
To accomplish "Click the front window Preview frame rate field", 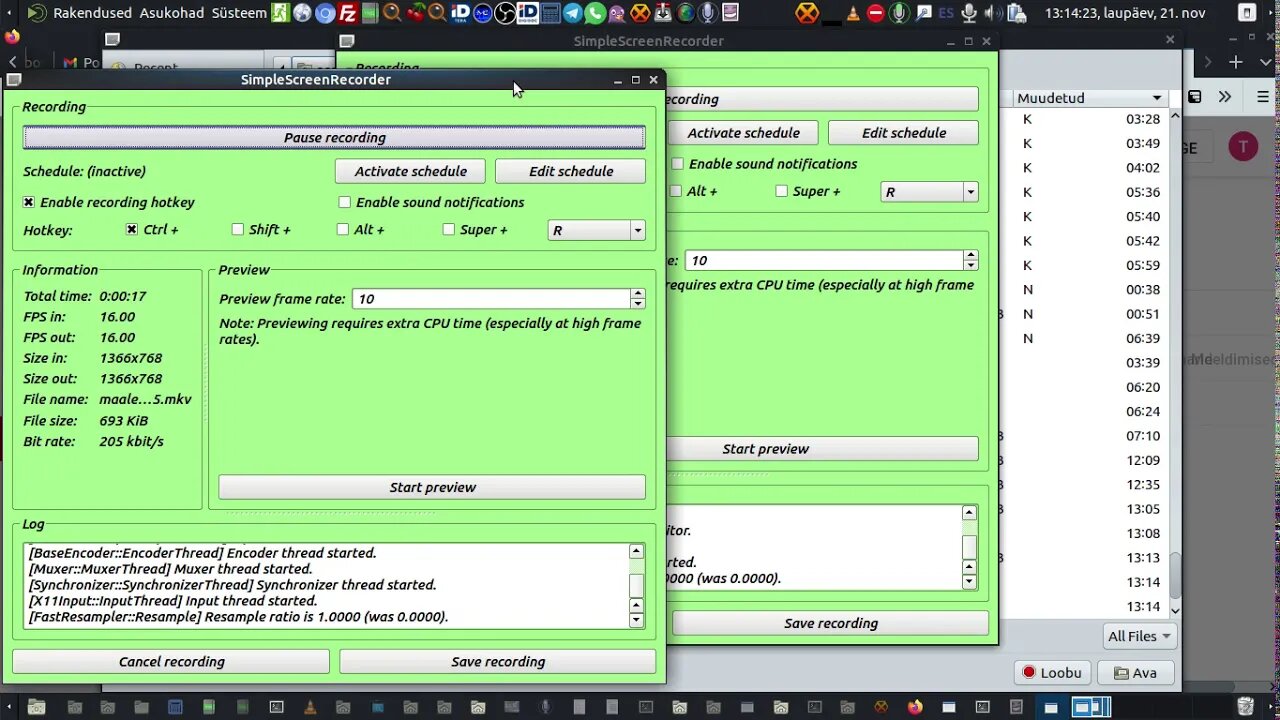I will (x=492, y=299).
